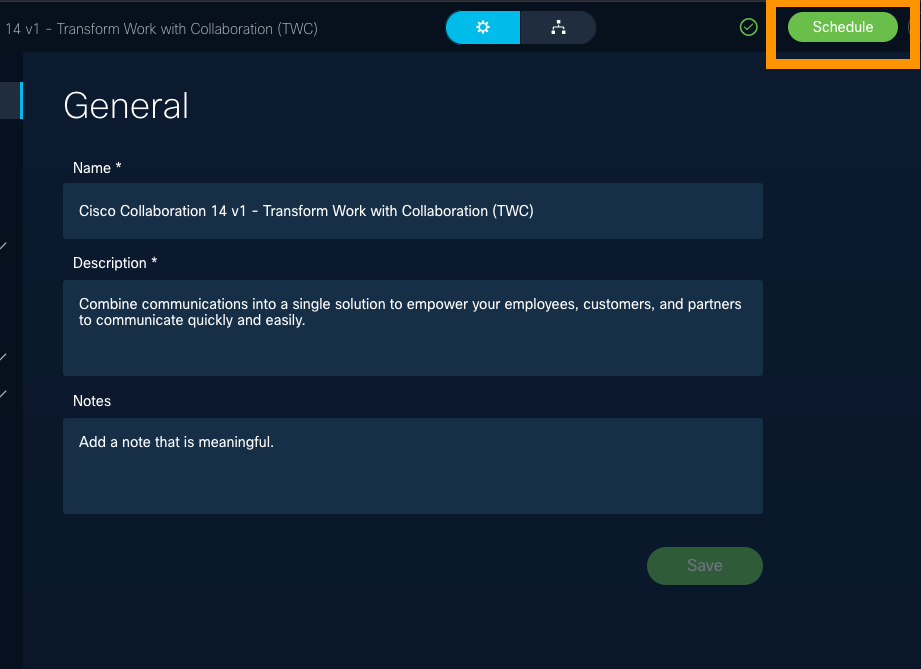The height and width of the screenshot is (669, 921).
Task: Click the lowest pencil icon in left sidebar
Action: point(4,394)
